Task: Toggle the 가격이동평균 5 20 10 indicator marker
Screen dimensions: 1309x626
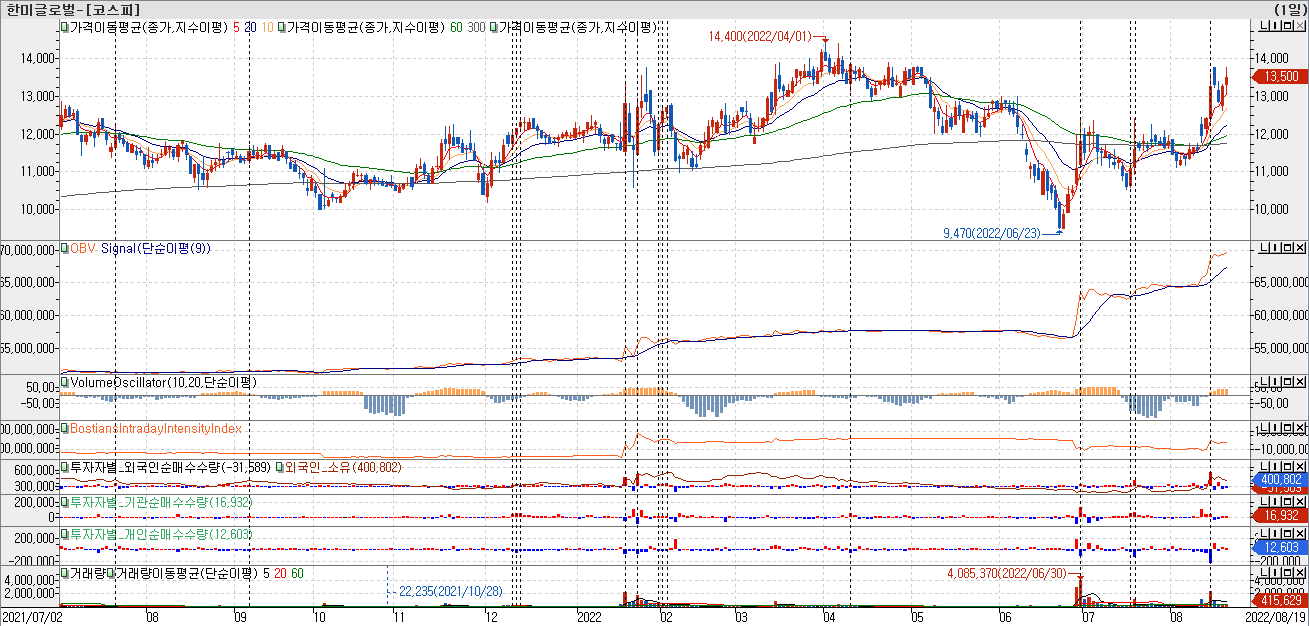Action: 65,27
